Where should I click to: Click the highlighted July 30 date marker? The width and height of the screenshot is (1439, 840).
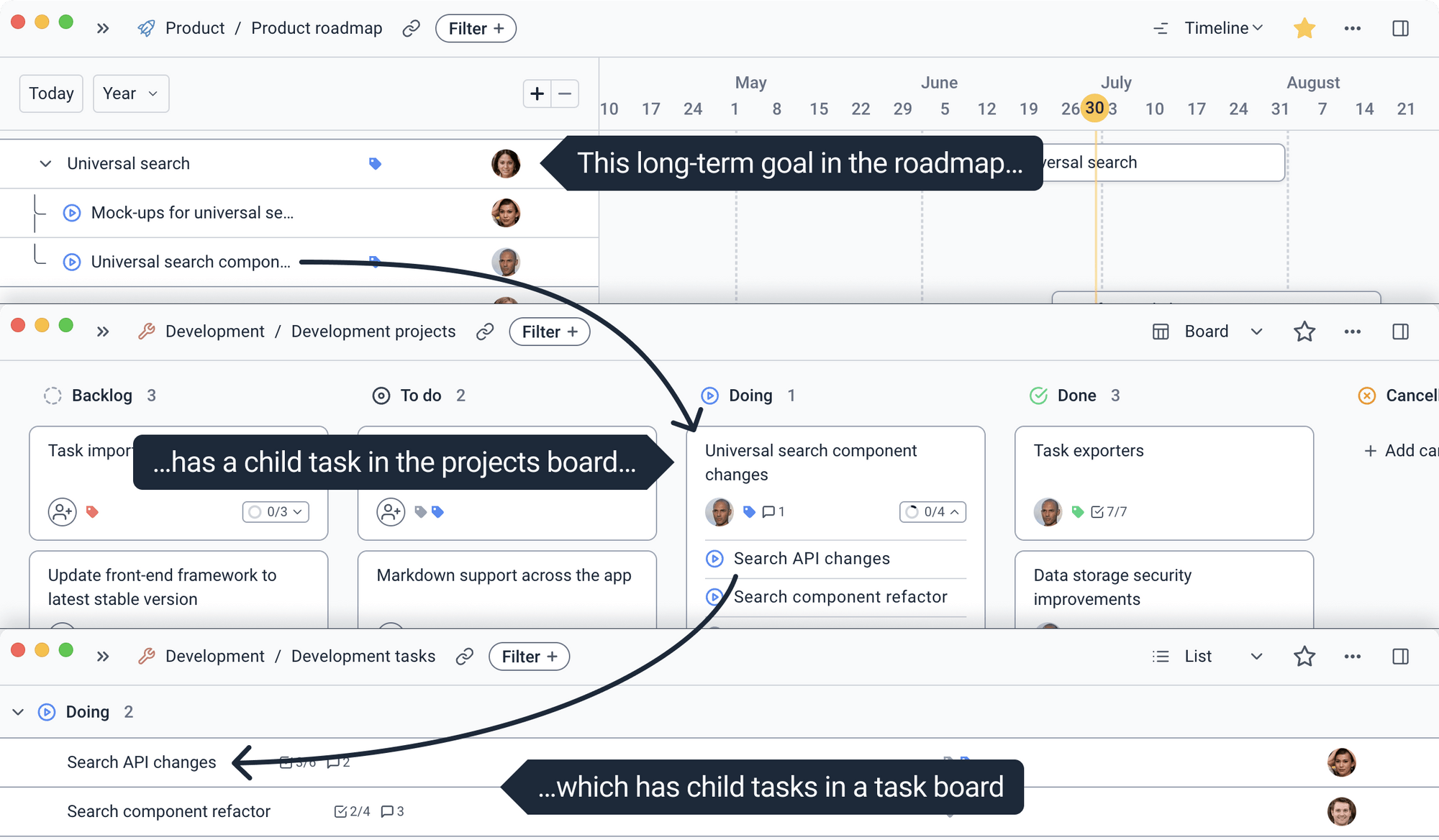click(x=1094, y=108)
